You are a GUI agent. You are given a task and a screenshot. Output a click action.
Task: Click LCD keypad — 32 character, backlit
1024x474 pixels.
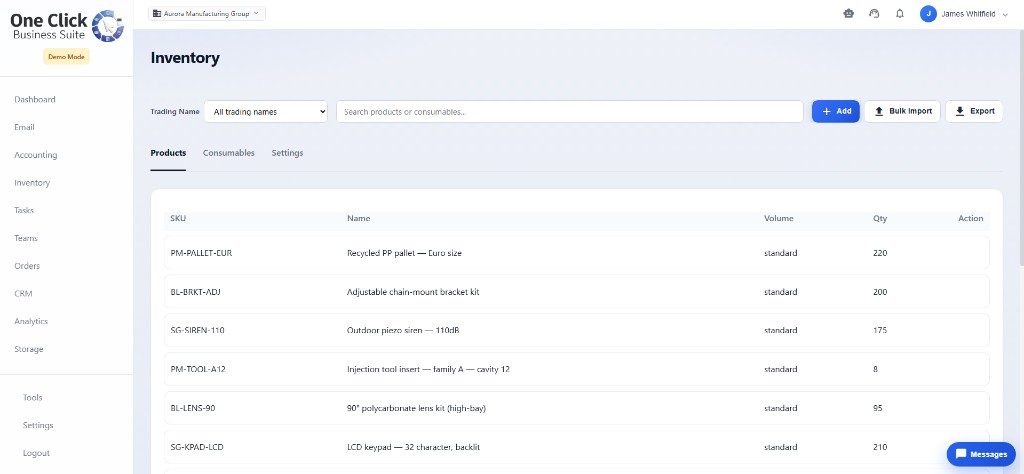coord(414,447)
